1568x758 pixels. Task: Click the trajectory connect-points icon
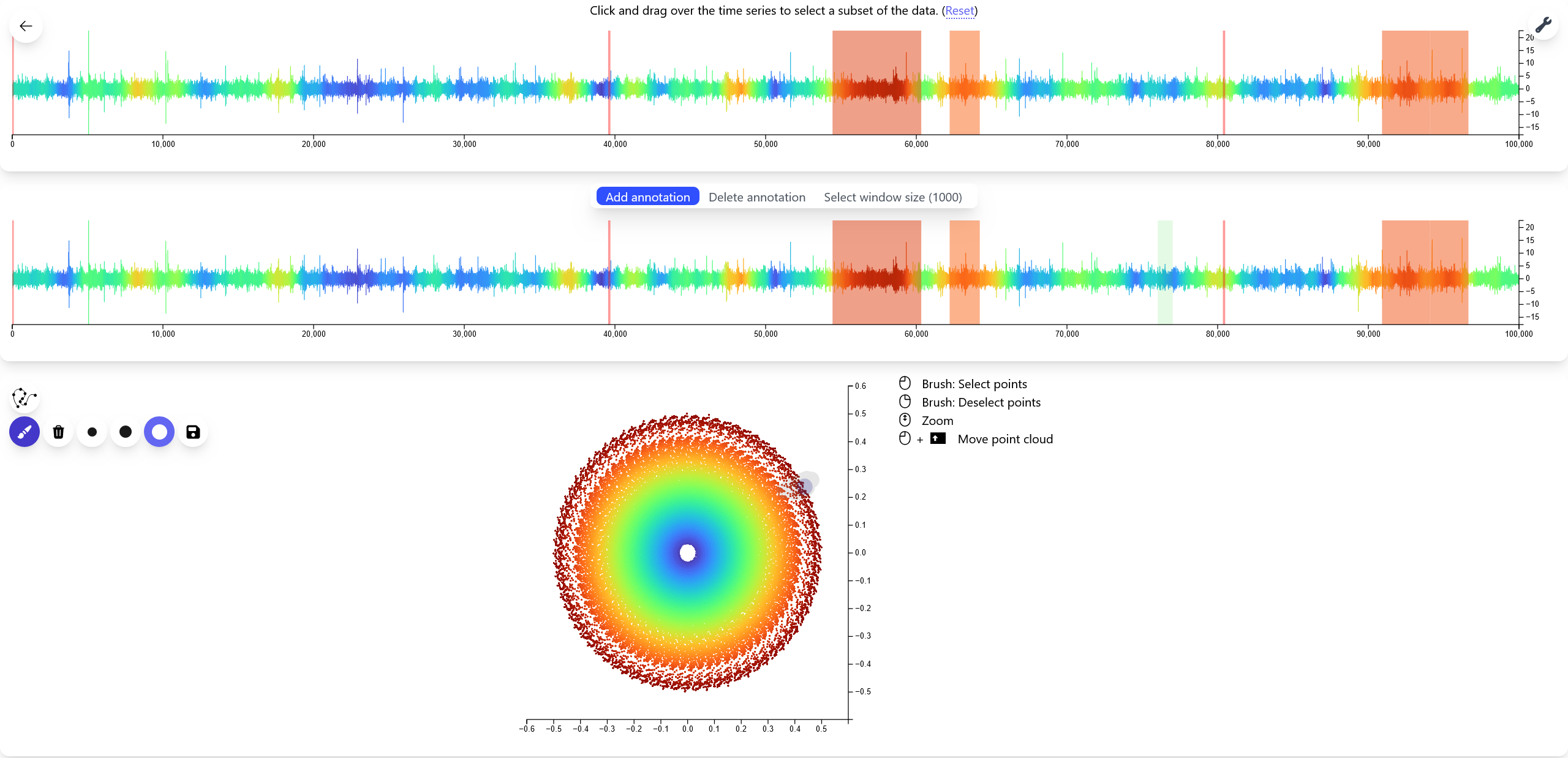coord(24,398)
